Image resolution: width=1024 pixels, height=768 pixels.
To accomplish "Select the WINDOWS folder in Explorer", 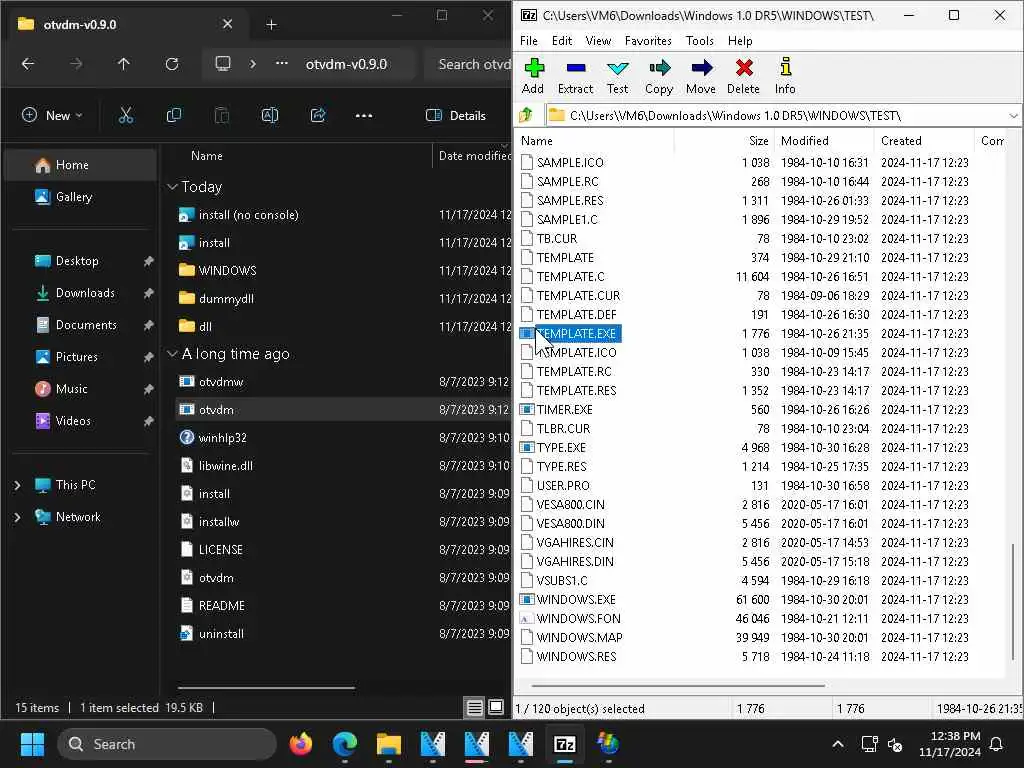I will [227, 270].
